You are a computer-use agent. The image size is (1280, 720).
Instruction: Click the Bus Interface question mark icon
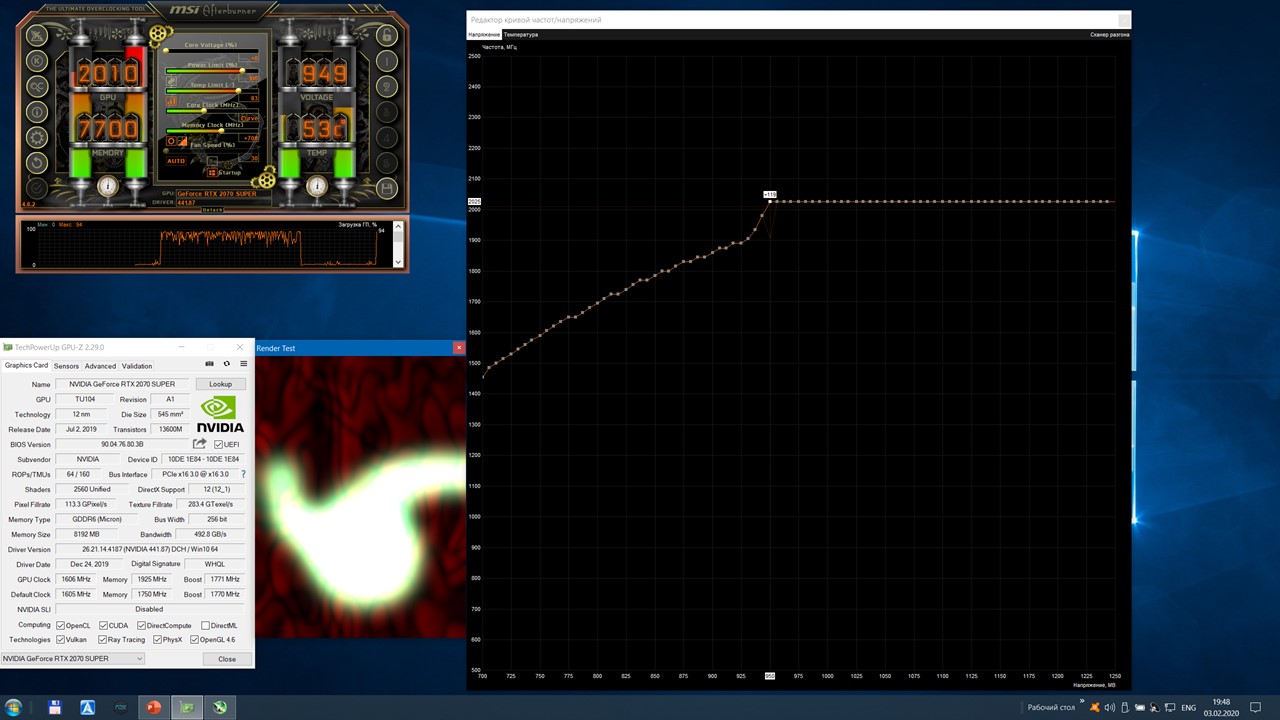(x=243, y=474)
